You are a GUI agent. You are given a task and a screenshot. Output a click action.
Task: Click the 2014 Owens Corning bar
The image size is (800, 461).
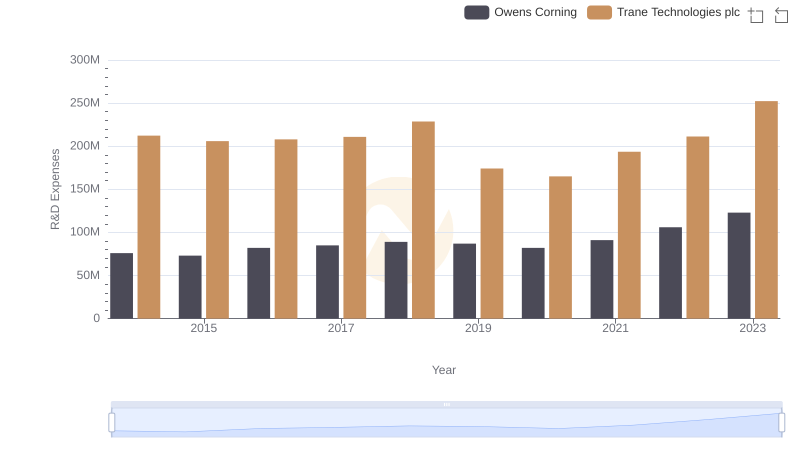(121, 285)
